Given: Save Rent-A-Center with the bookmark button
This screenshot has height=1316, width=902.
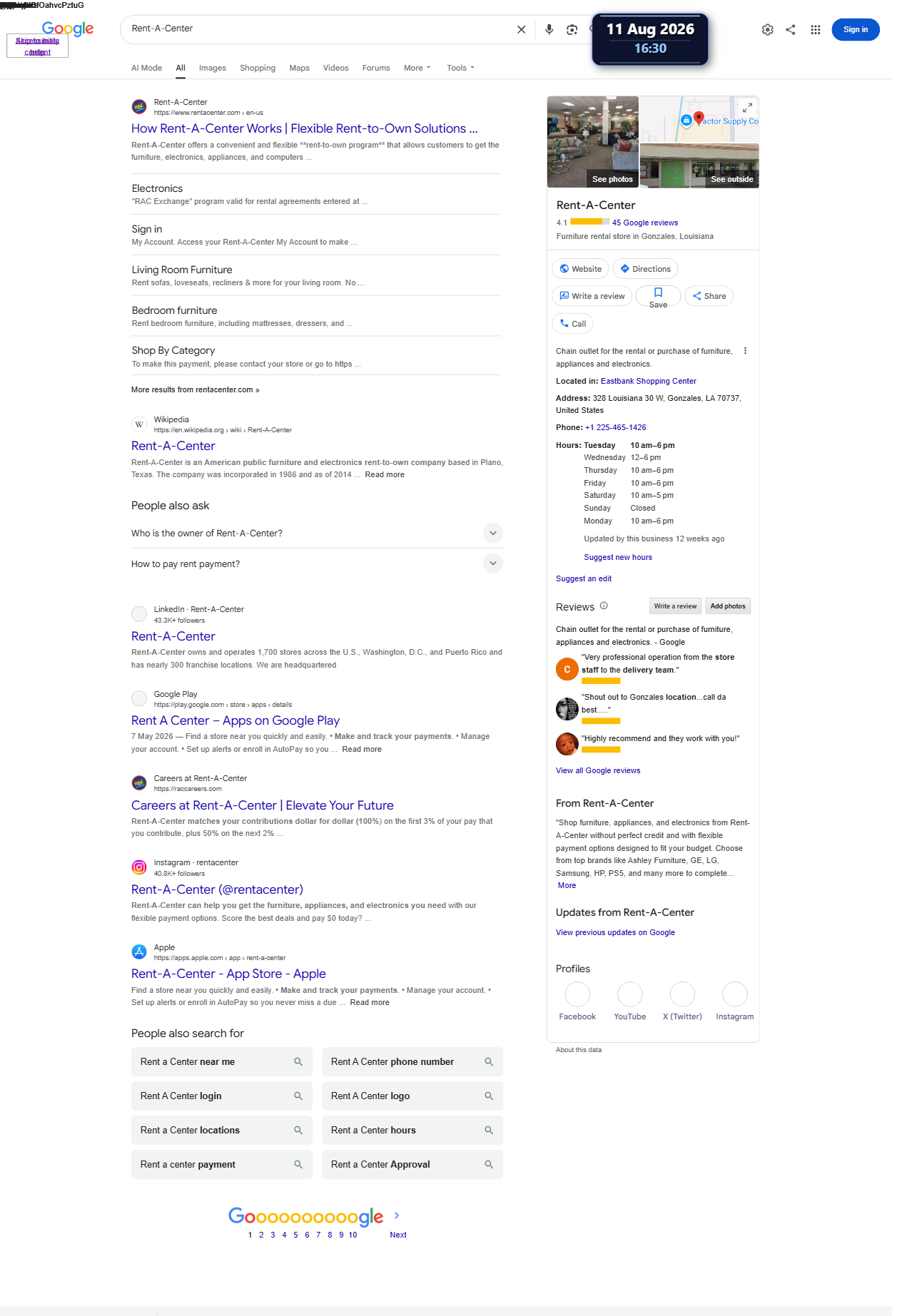Looking at the screenshot, I should tap(658, 296).
